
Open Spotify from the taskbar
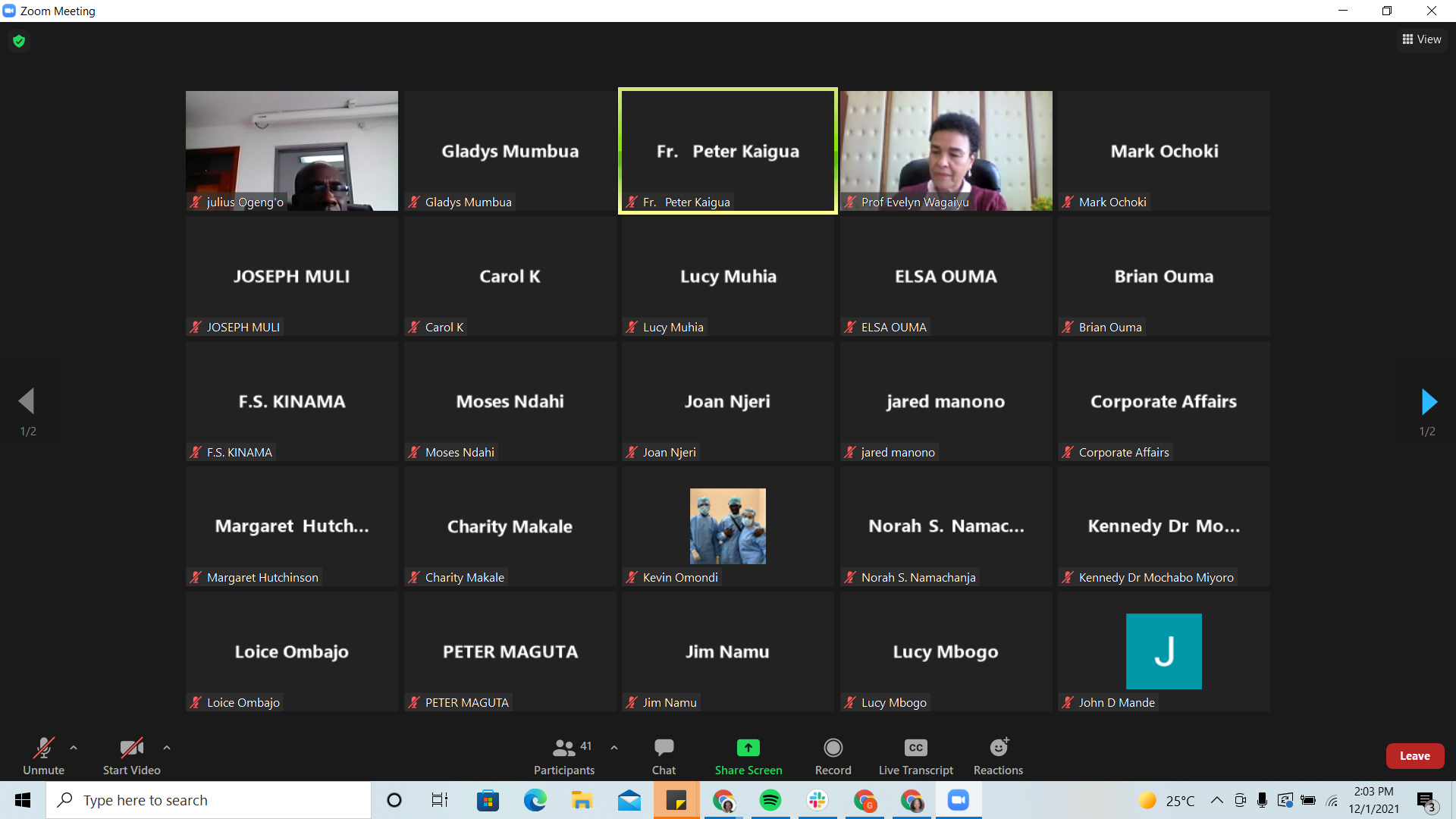pos(770,800)
